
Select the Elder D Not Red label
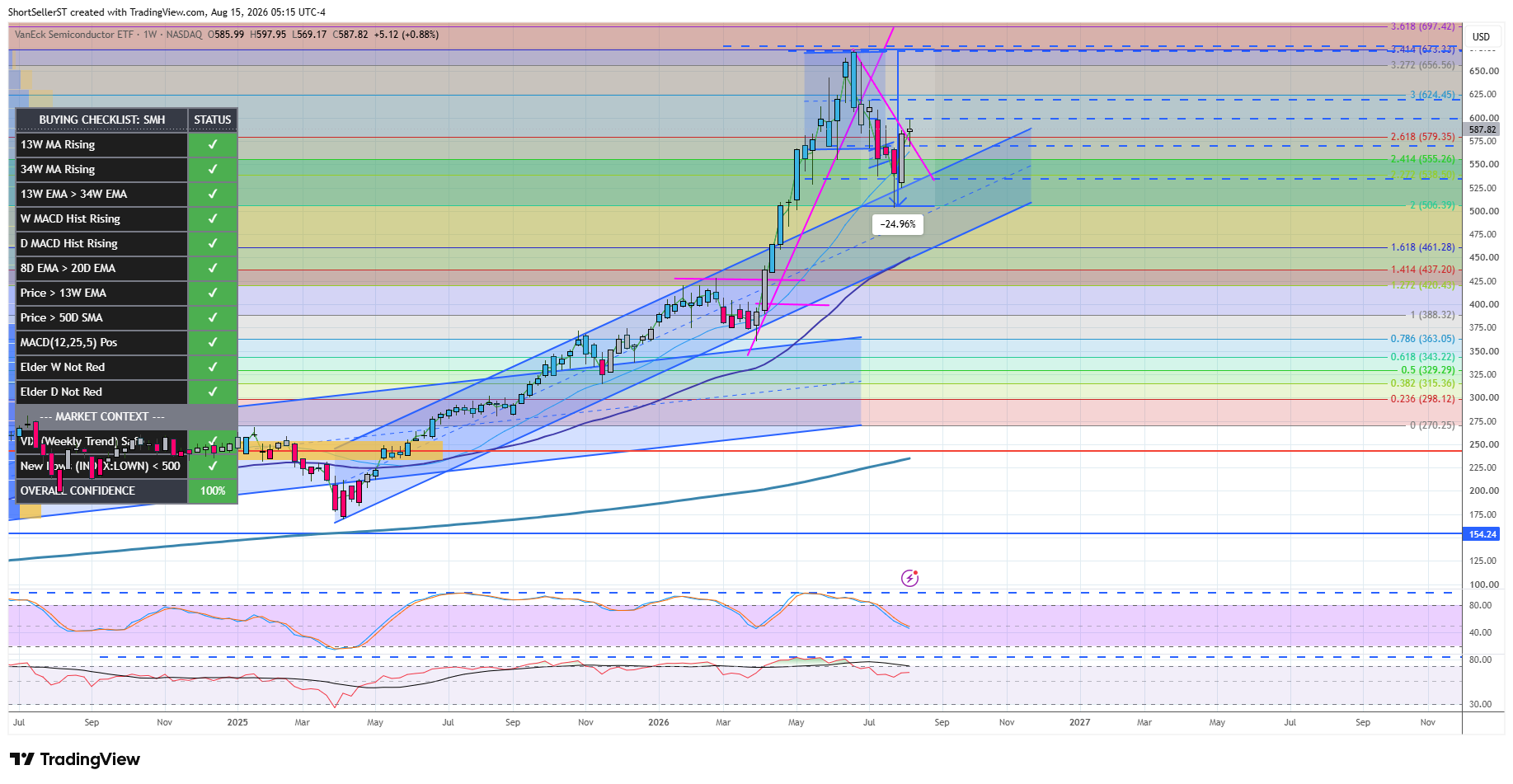coord(61,392)
